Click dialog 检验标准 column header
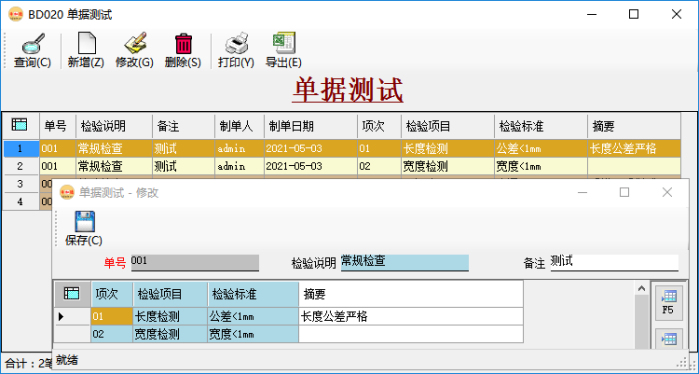 tap(253, 294)
